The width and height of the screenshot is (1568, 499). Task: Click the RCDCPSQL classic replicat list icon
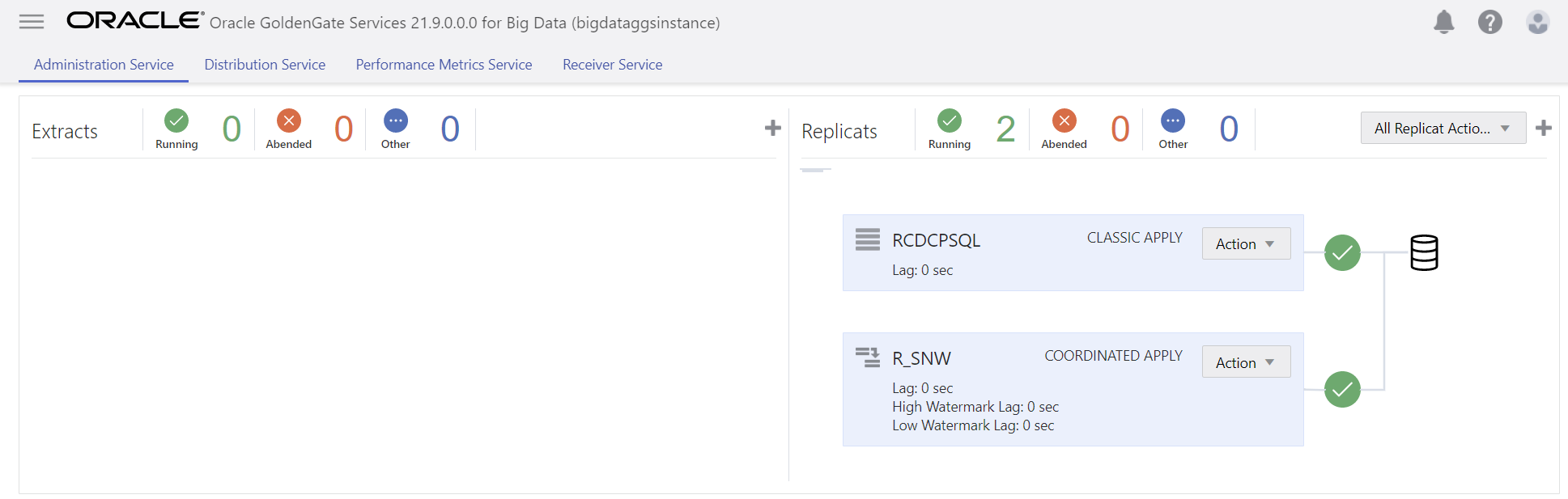(x=868, y=239)
